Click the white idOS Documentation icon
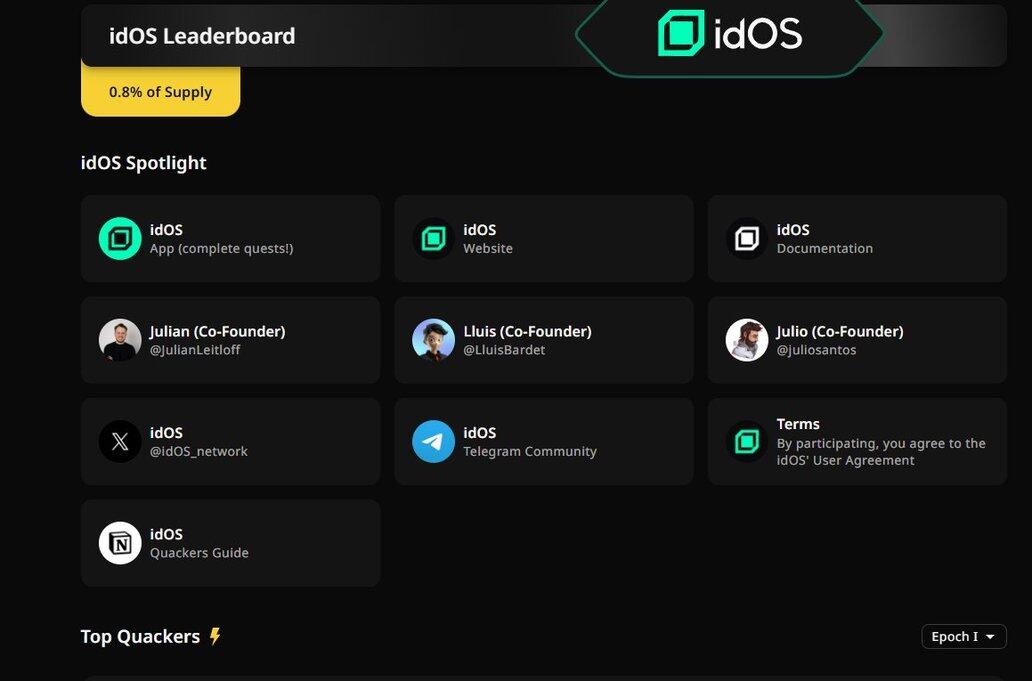 point(746,238)
